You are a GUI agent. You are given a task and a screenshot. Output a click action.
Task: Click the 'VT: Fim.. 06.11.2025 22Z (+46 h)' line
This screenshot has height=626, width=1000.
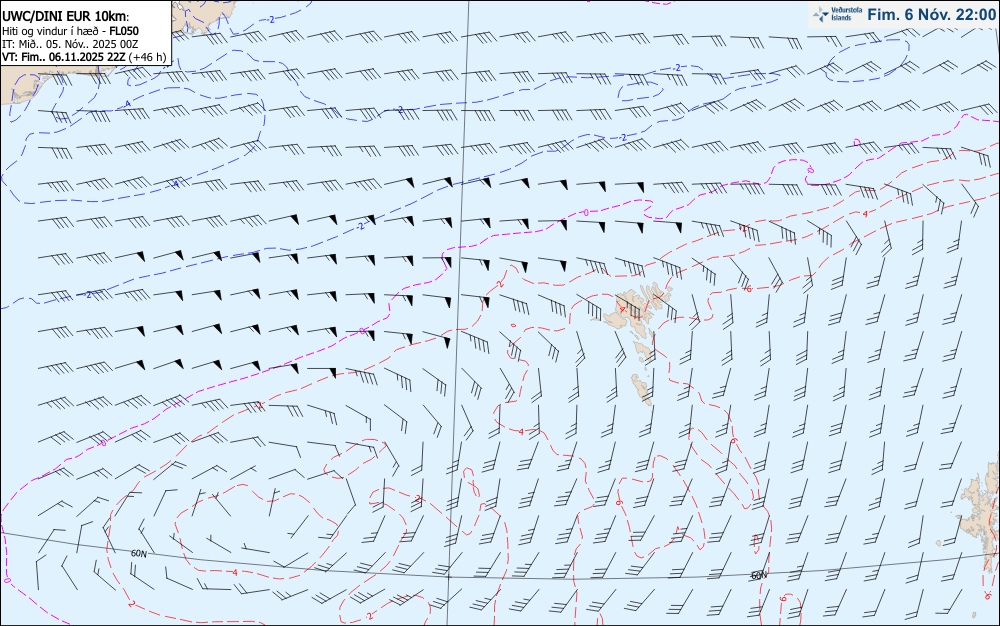tap(84, 57)
